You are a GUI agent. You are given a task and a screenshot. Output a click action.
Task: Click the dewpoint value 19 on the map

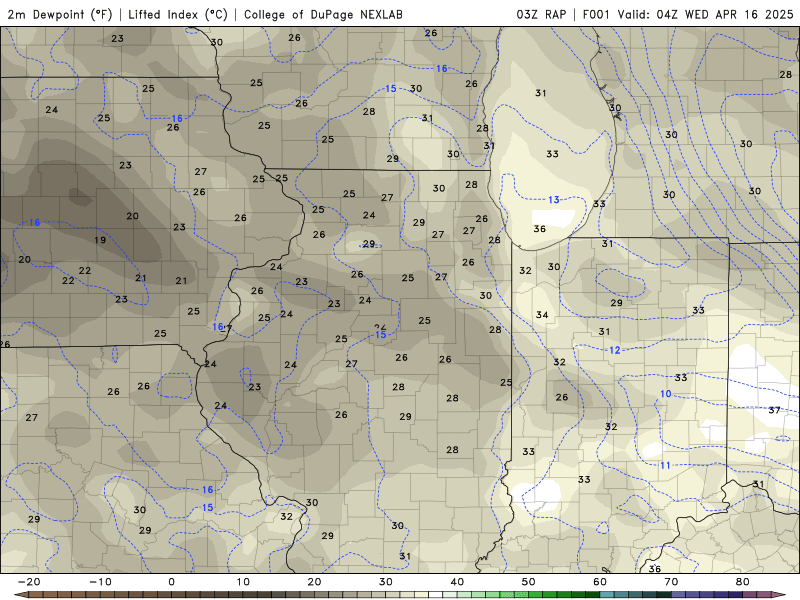point(100,240)
